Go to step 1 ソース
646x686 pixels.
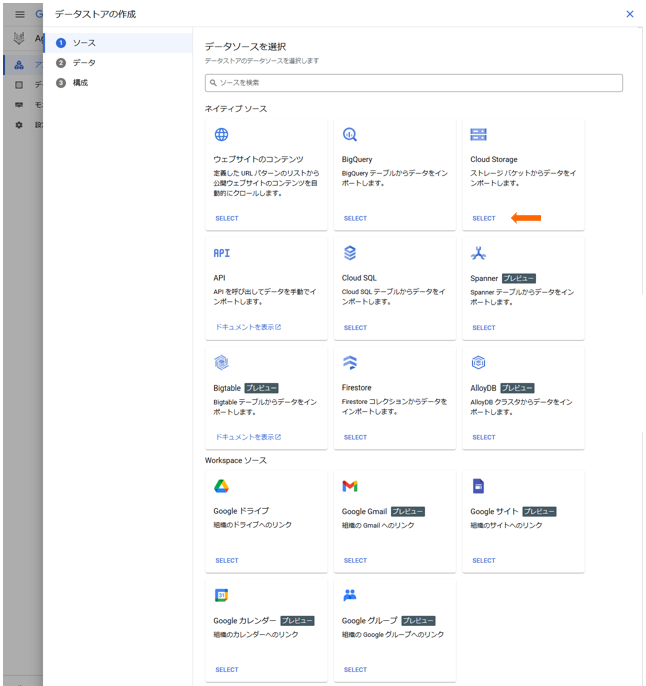[118, 43]
